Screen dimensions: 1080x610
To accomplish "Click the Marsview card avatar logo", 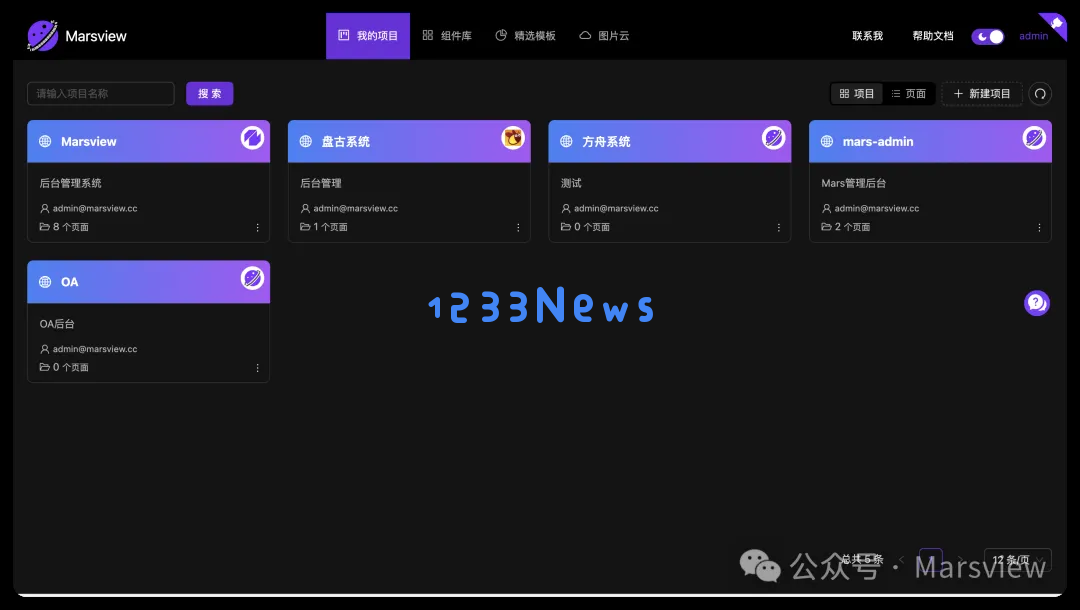I will [x=252, y=138].
